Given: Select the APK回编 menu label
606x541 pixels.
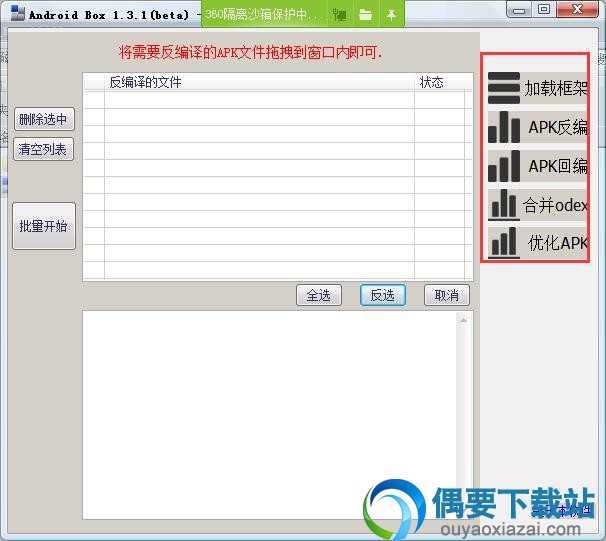Looking at the screenshot, I should (558, 166).
